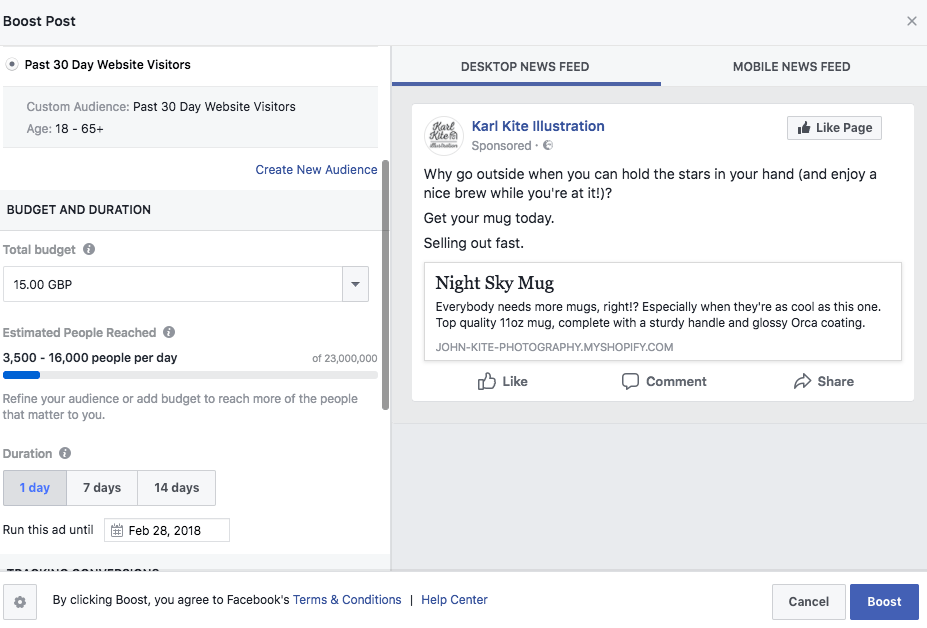Click the estimated reach progress bar
This screenshot has height=628, width=927.
pos(190,375)
